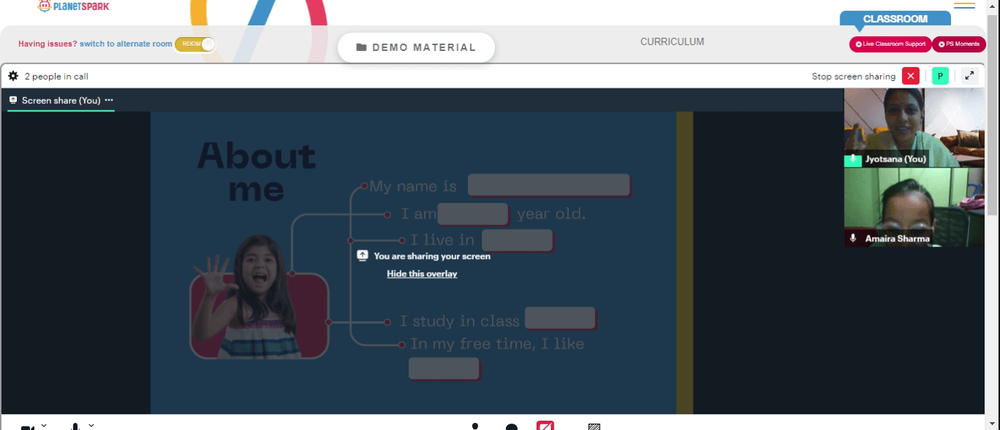Open the DEMO MATERIAL button
Viewport: 1000px width, 430px height.
416,47
